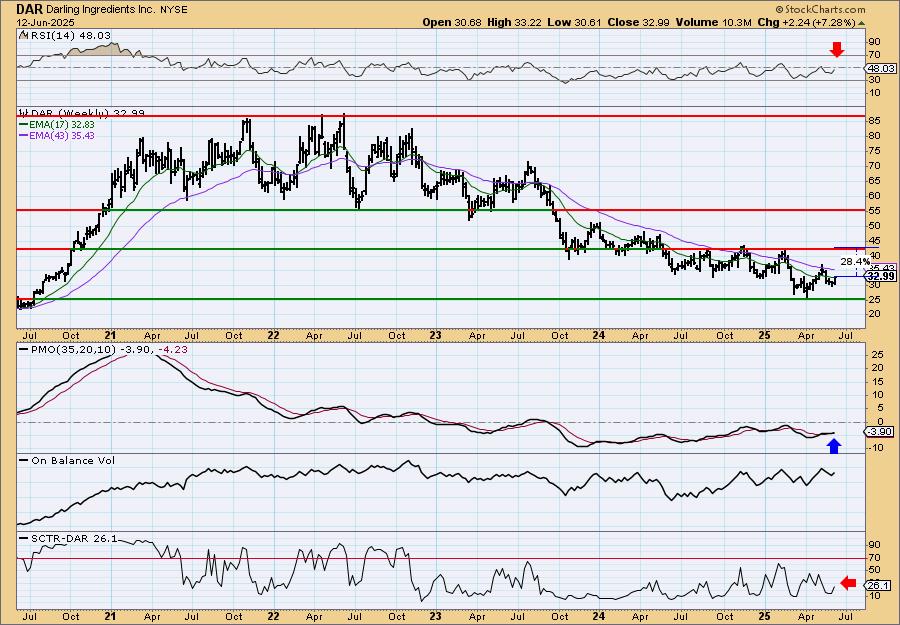Click the 65 price axis label
The width and height of the screenshot is (900, 625).
[875, 181]
